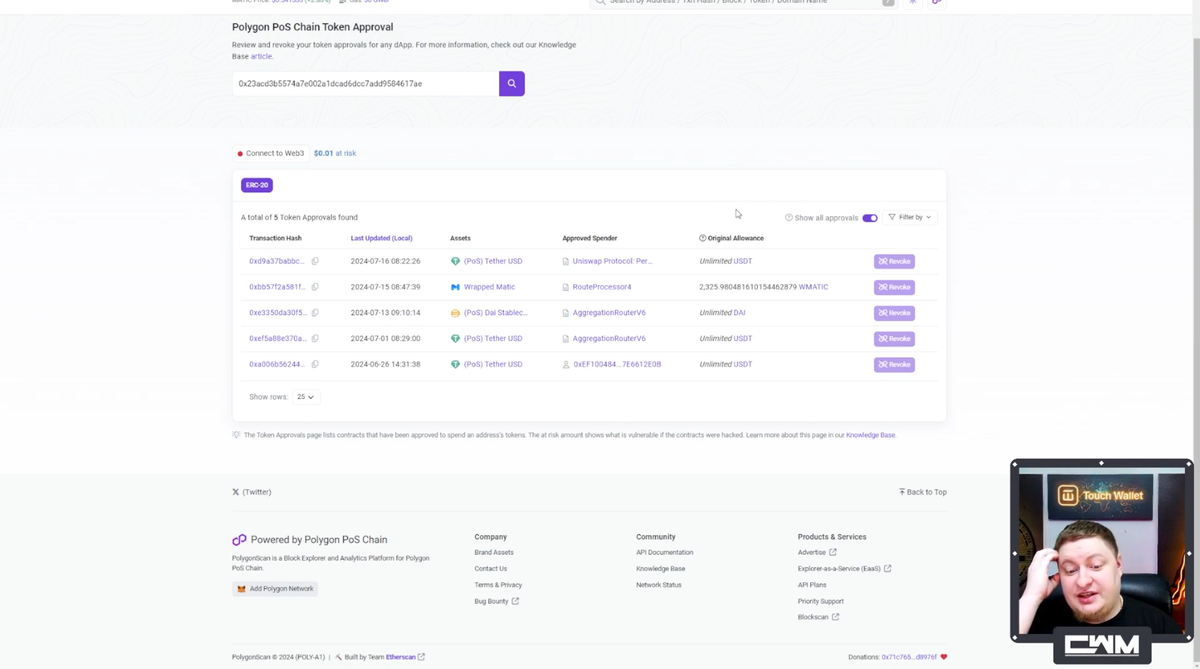Viewport: 1200px width, 669px height.
Task: Open the RouteProcessor4 spender link
Action: 602,287
